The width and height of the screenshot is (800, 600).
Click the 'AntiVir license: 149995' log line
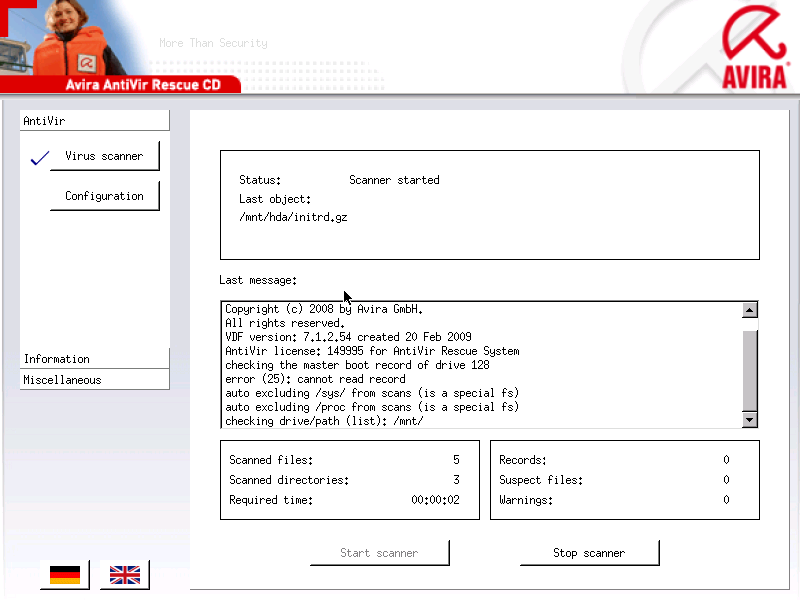pyautogui.click(x=372, y=351)
